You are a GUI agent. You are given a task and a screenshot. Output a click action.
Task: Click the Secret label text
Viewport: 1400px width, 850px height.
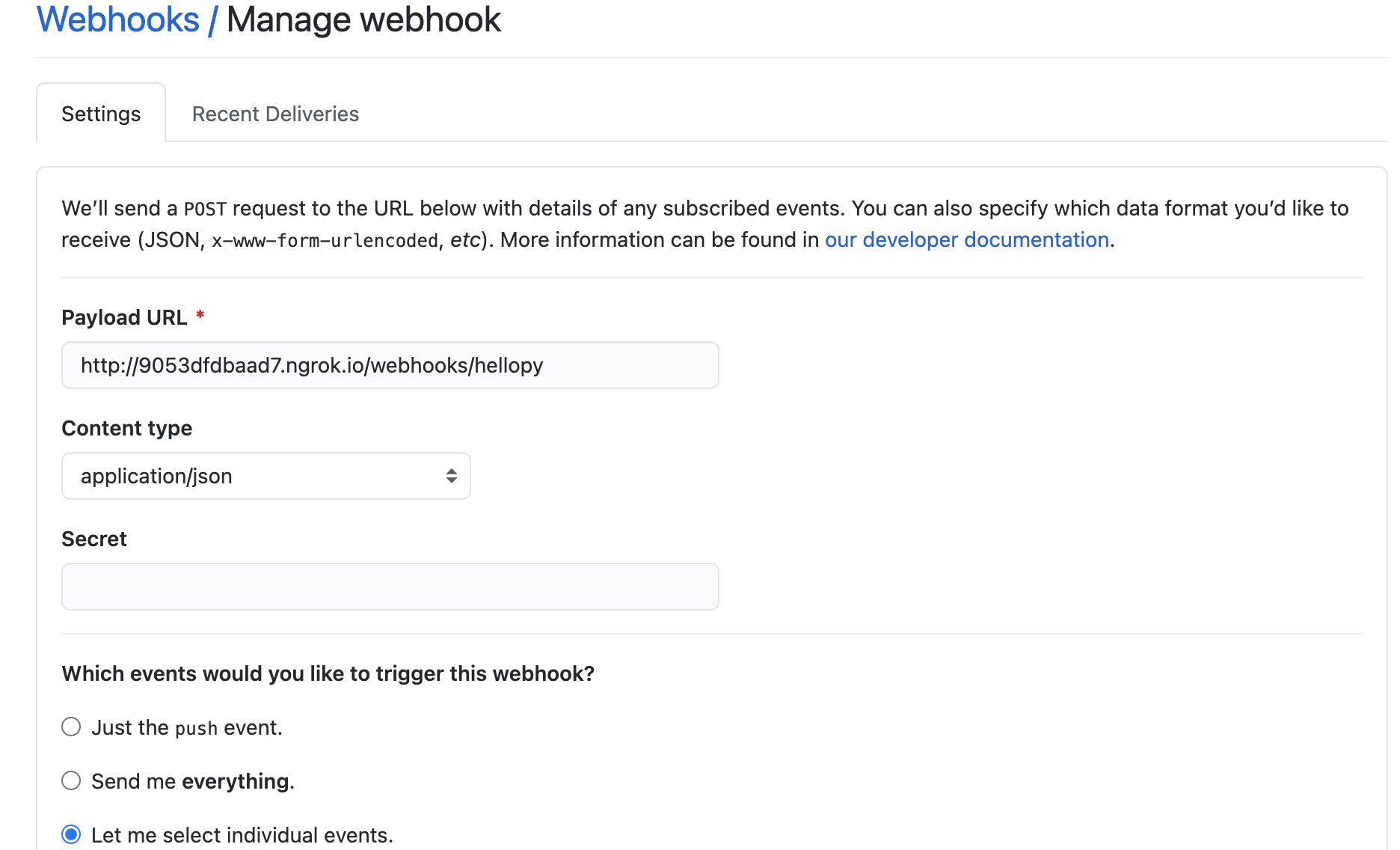94,539
